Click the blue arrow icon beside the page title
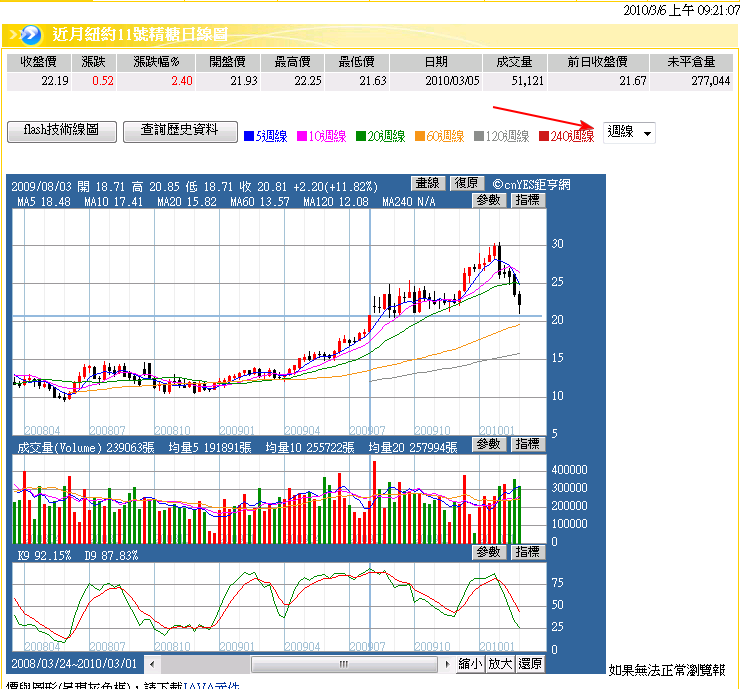Viewport: 740px width, 689px height. point(30,34)
